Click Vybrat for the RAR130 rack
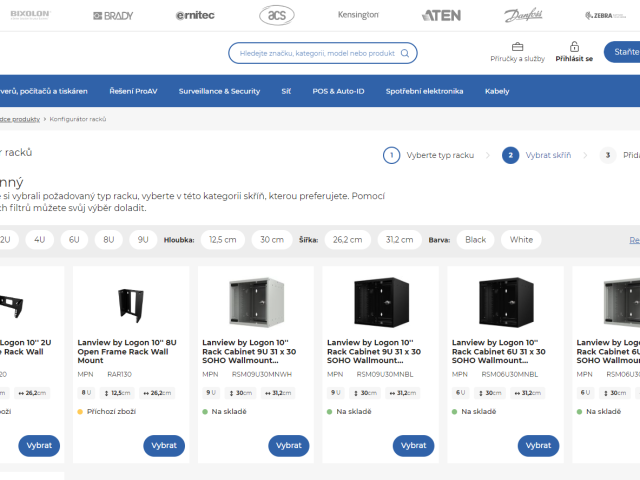 tap(164, 446)
